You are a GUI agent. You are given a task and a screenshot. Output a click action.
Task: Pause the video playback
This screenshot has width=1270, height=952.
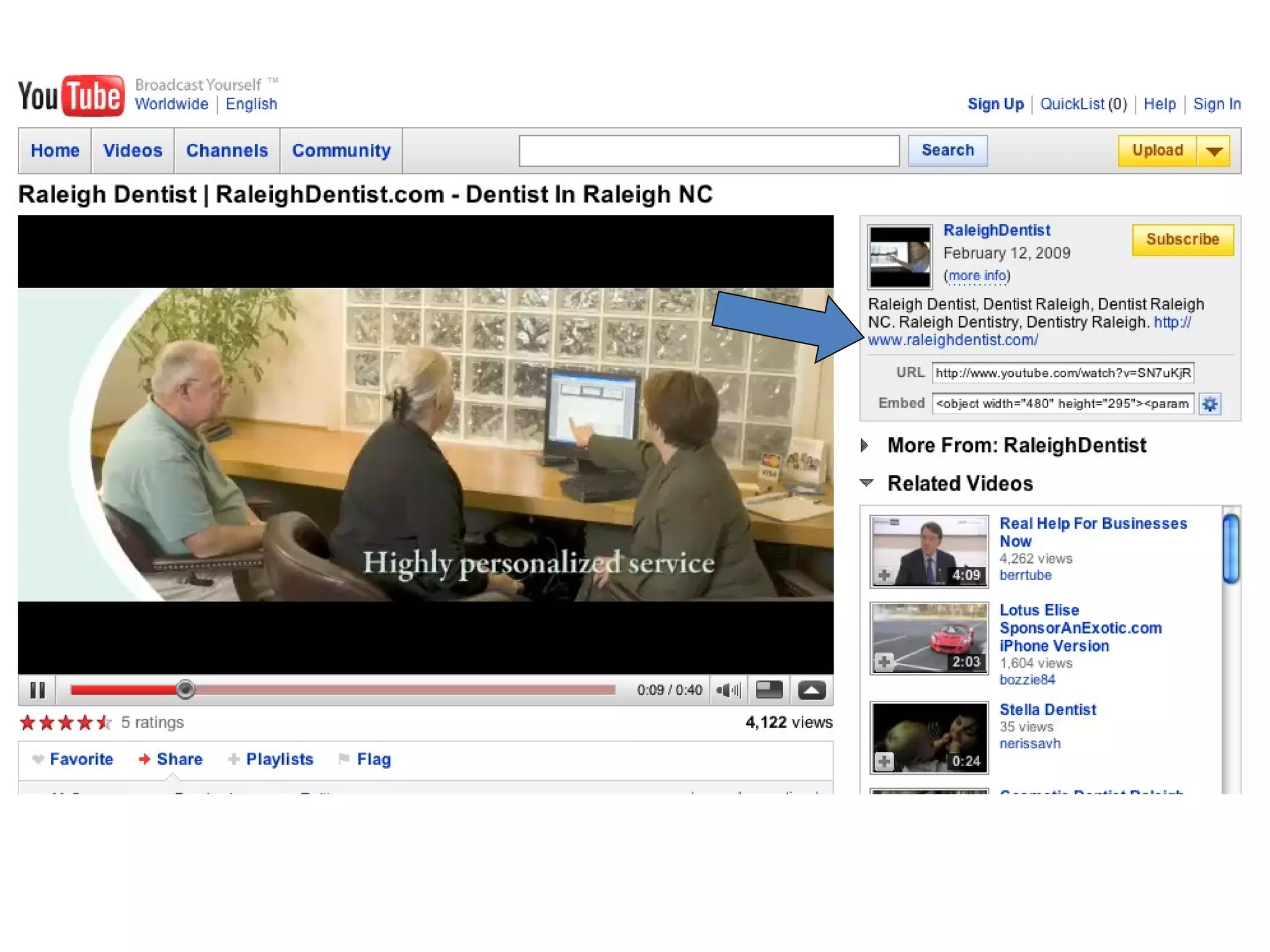pyautogui.click(x=37, y=690)
